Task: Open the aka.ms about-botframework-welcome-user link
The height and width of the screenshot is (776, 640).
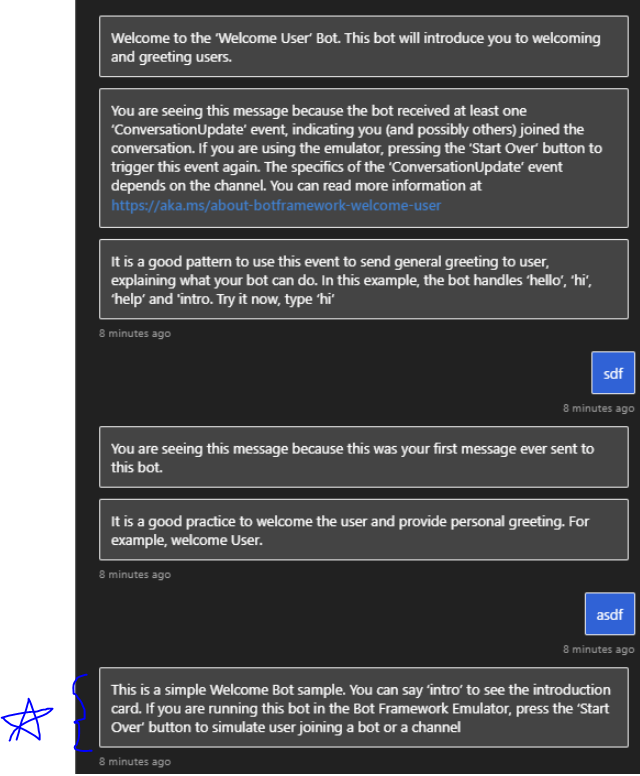Action: tap(276, 205)
